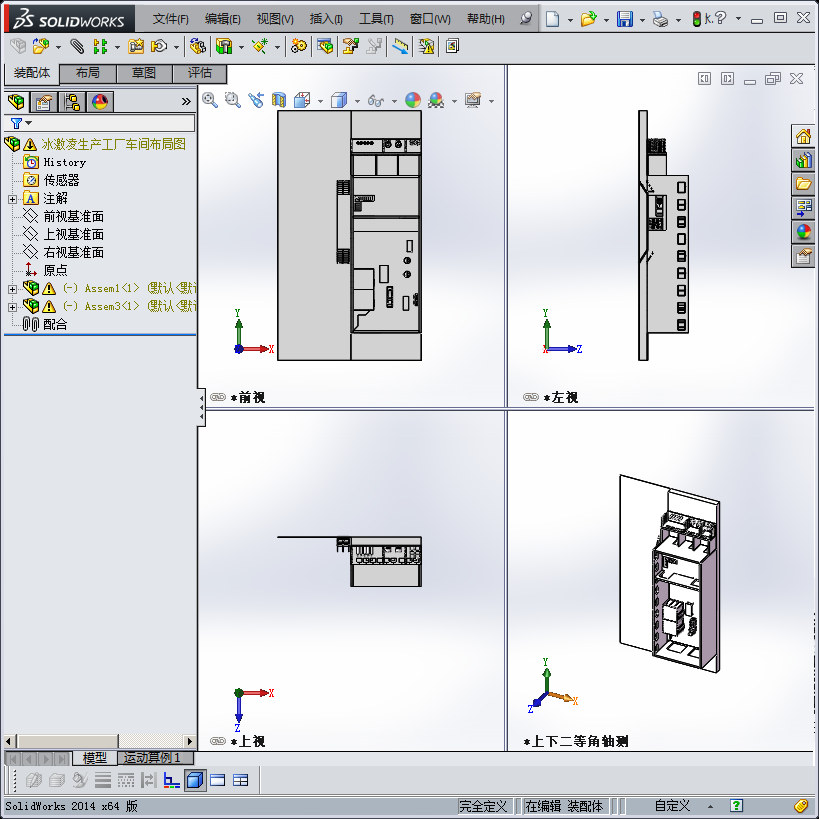Select Zoom to Fit in viewport toolbar
Screen dimensions: 819x819
(210, 100)
